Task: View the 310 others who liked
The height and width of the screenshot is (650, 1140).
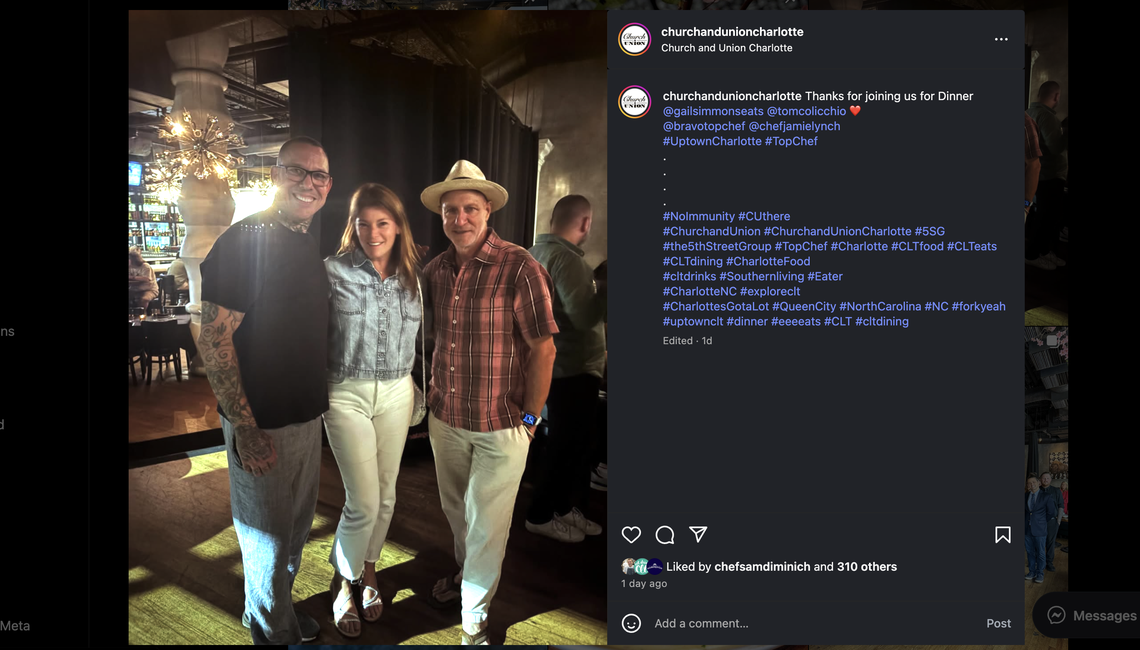Action: pos(866,566)
